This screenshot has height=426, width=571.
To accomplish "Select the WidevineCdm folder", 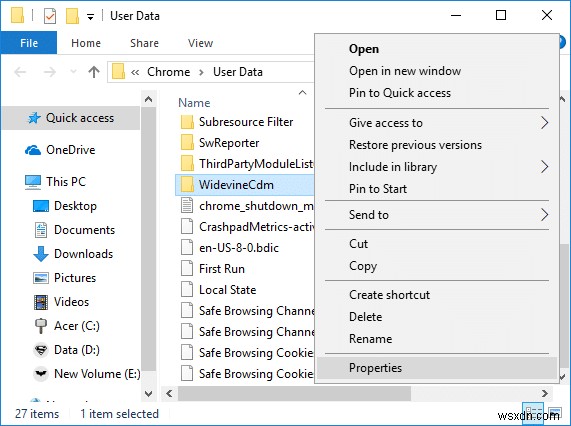I will tap(245, 185).
